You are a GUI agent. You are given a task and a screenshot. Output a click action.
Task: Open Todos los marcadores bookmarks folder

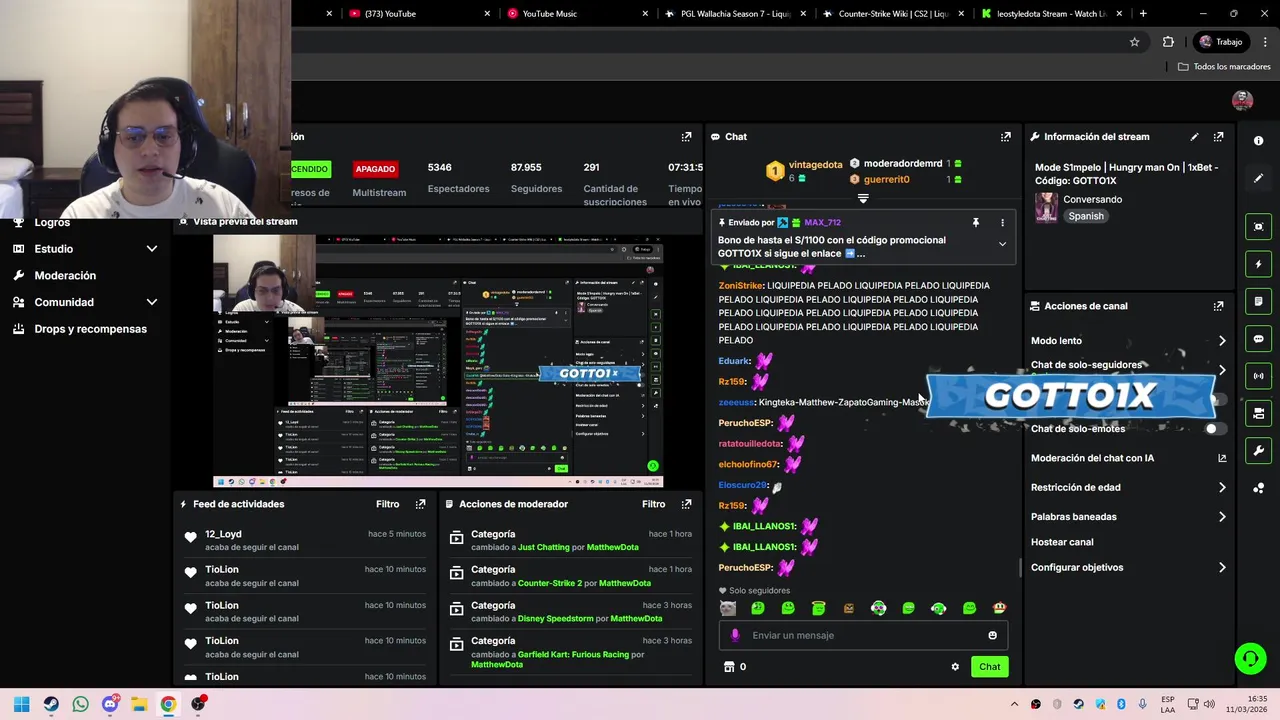click(1224, 67)
